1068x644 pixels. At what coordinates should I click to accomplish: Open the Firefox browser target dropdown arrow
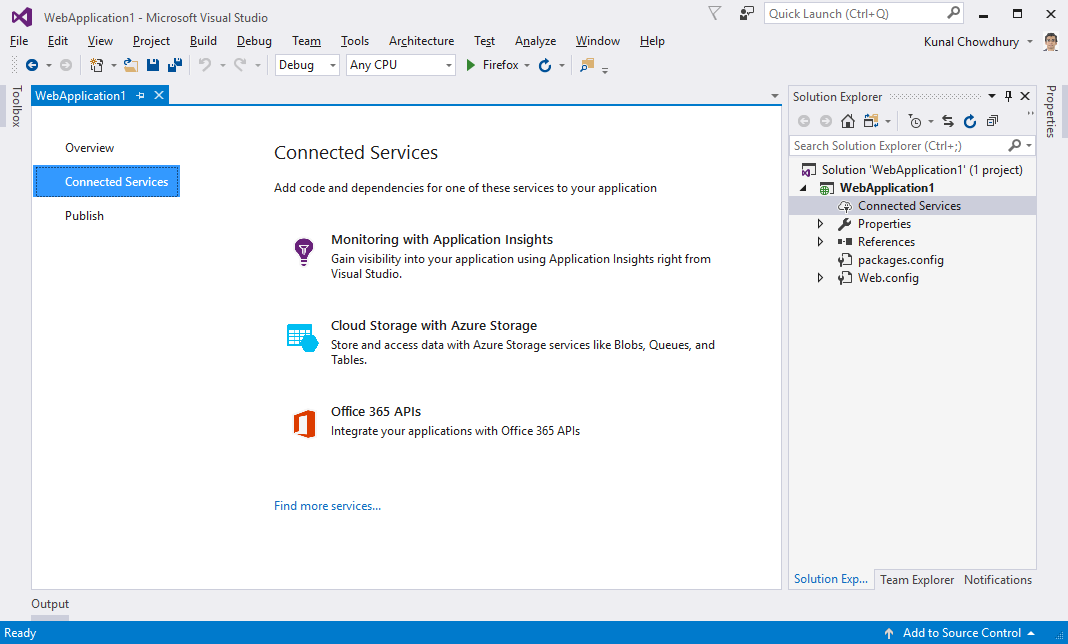pos(527,65)
